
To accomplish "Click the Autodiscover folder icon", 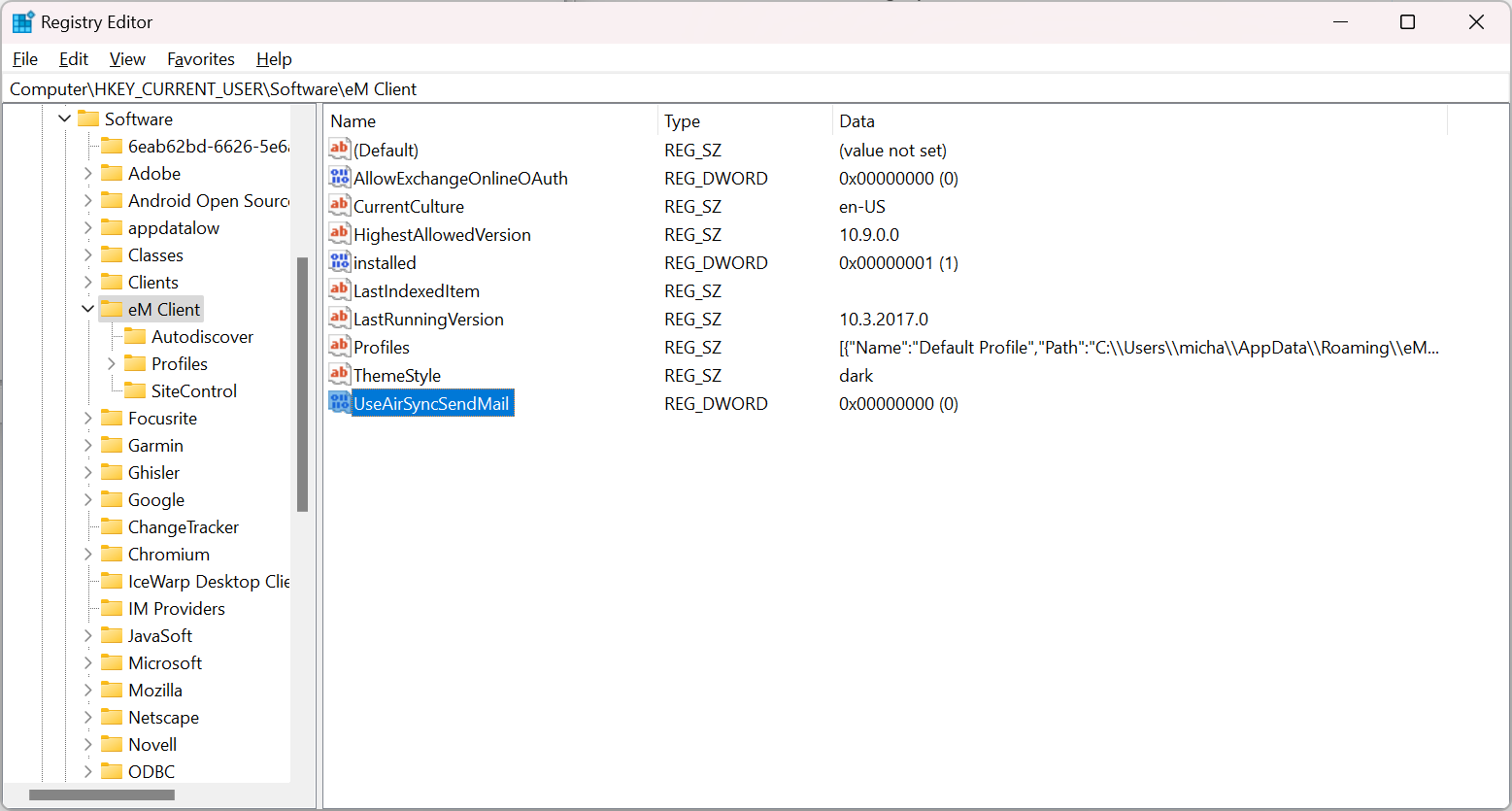I will coord(135,336).
